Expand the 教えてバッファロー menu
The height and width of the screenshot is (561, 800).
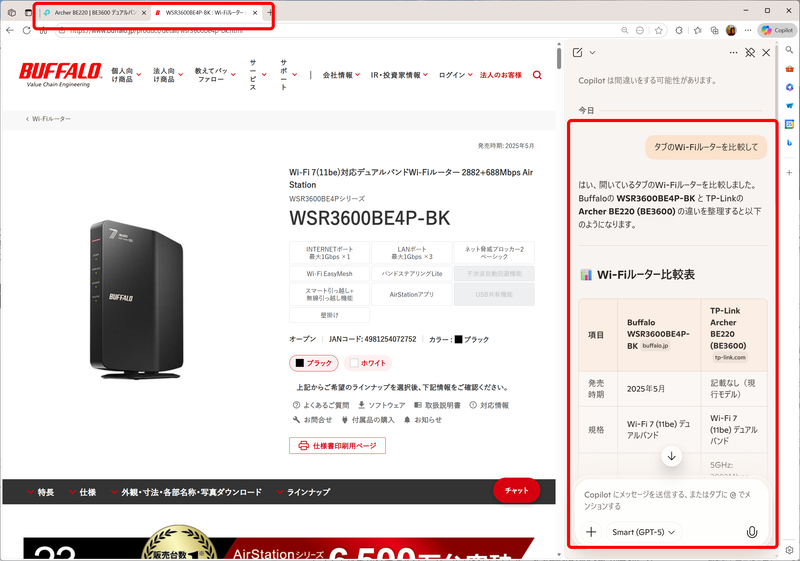click(214, 75)
